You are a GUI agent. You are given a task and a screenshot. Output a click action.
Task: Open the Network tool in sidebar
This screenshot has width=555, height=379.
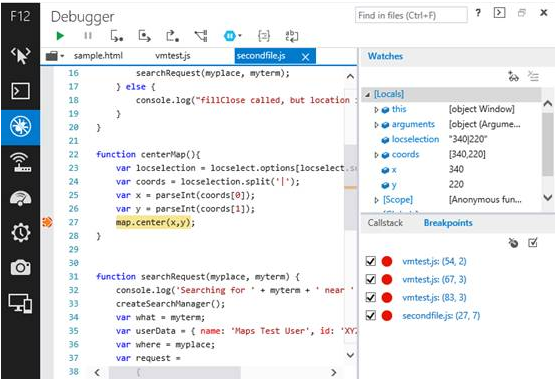click(21, 162)
